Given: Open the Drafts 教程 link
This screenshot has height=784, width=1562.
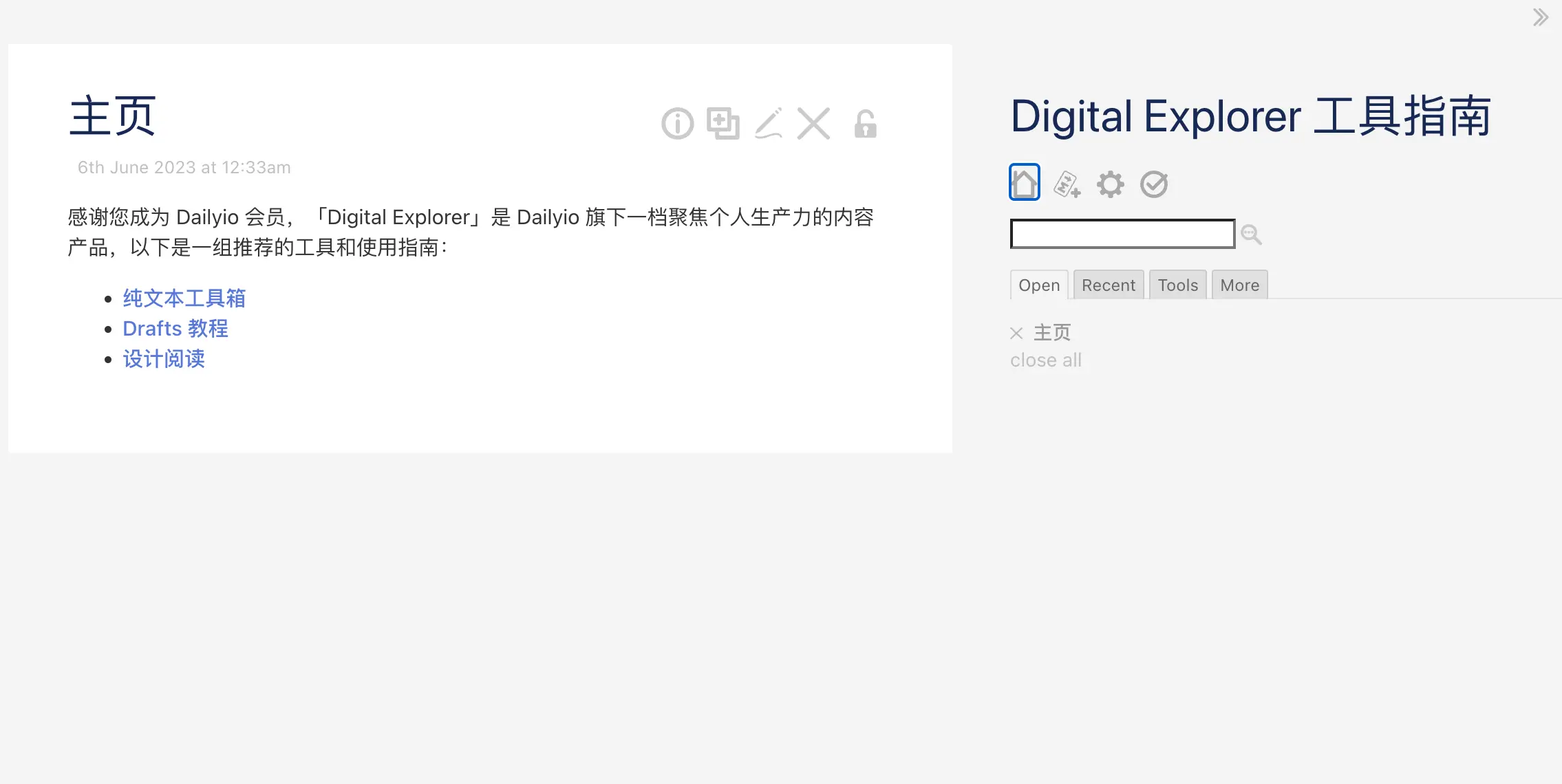Looking at the screenshot, I should click(175, 329).
